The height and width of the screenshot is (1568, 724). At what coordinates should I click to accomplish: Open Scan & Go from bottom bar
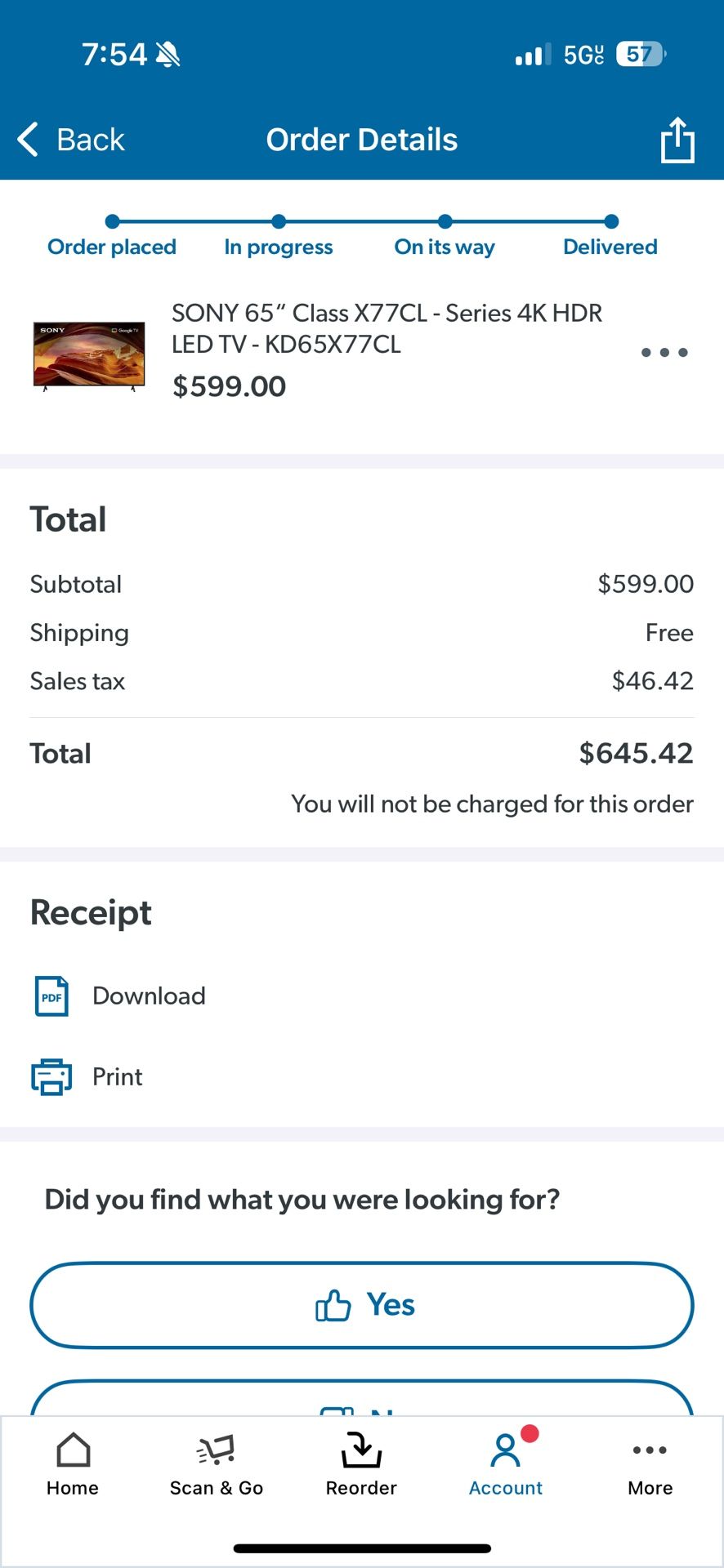point(217,1464)
